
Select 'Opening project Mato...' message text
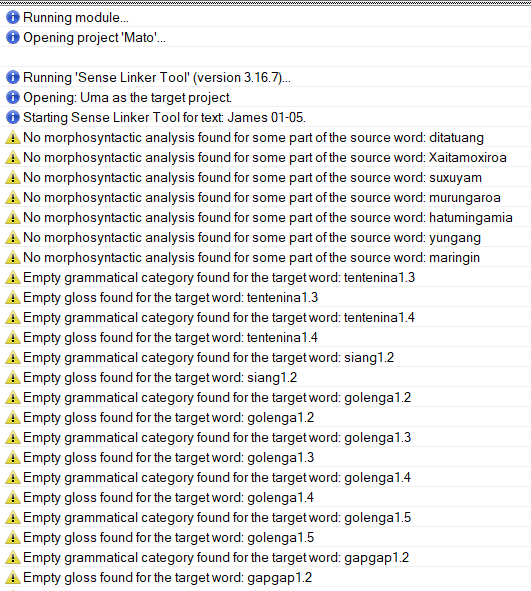pos(94,37)
